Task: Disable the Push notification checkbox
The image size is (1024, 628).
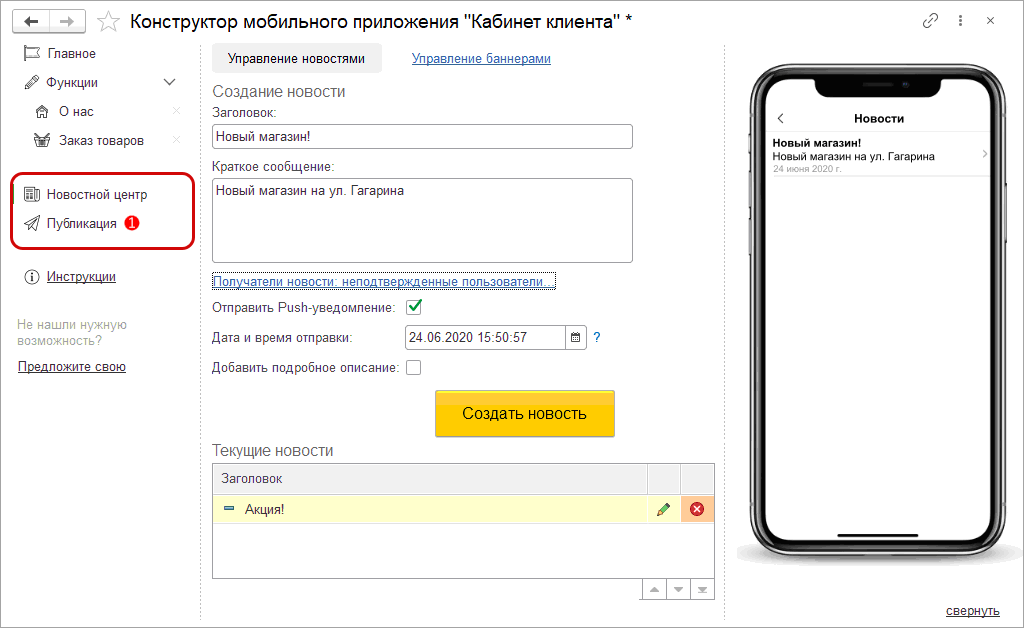Action: click(x=414, y=307)
